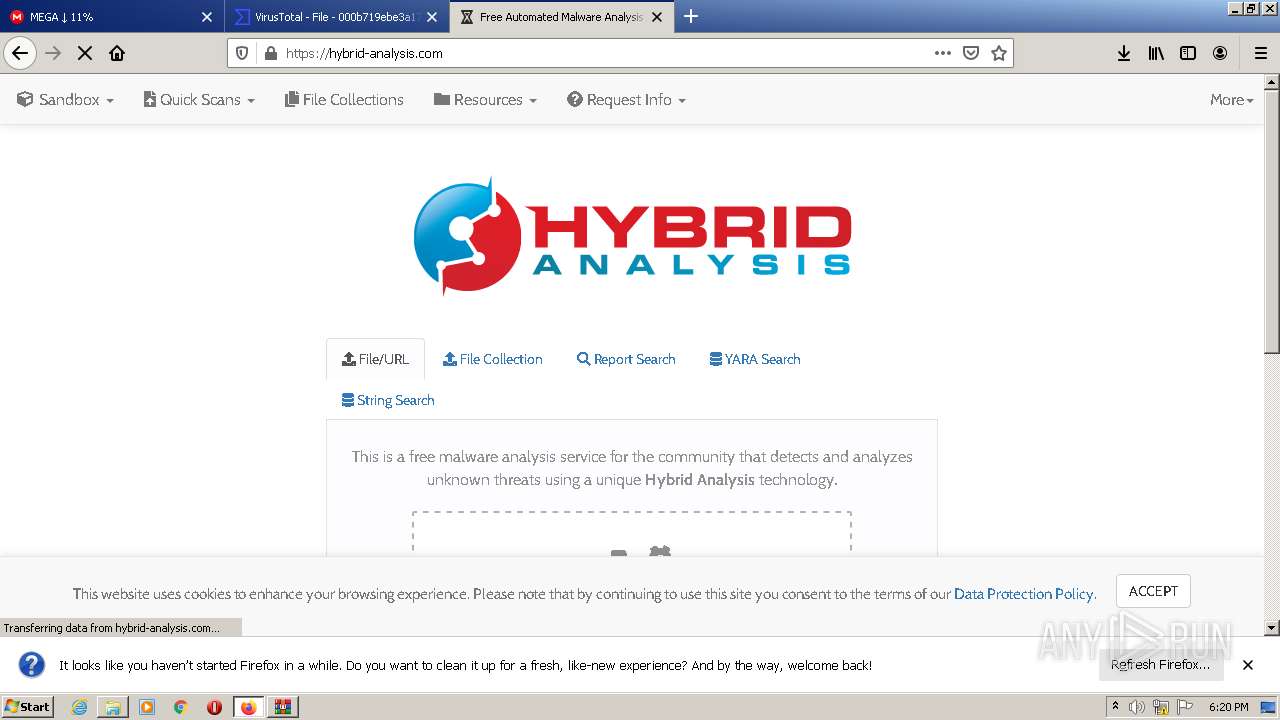1280x720 pixels.
Task: Save page to Pocket icon
Action: pos(971,53)
